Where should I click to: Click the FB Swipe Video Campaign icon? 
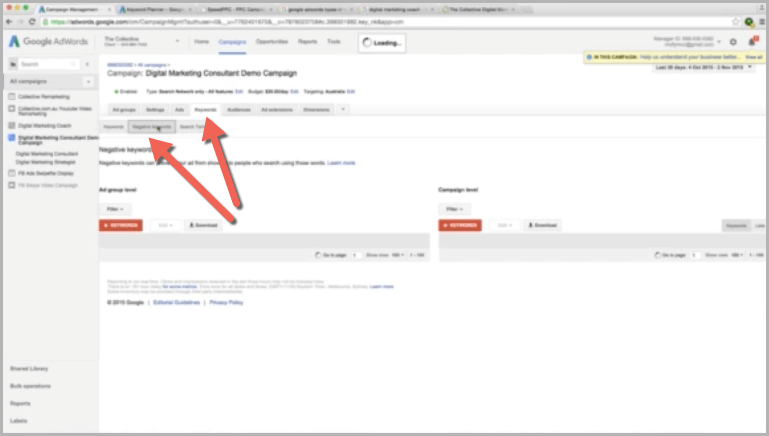(x=12, y=185)
